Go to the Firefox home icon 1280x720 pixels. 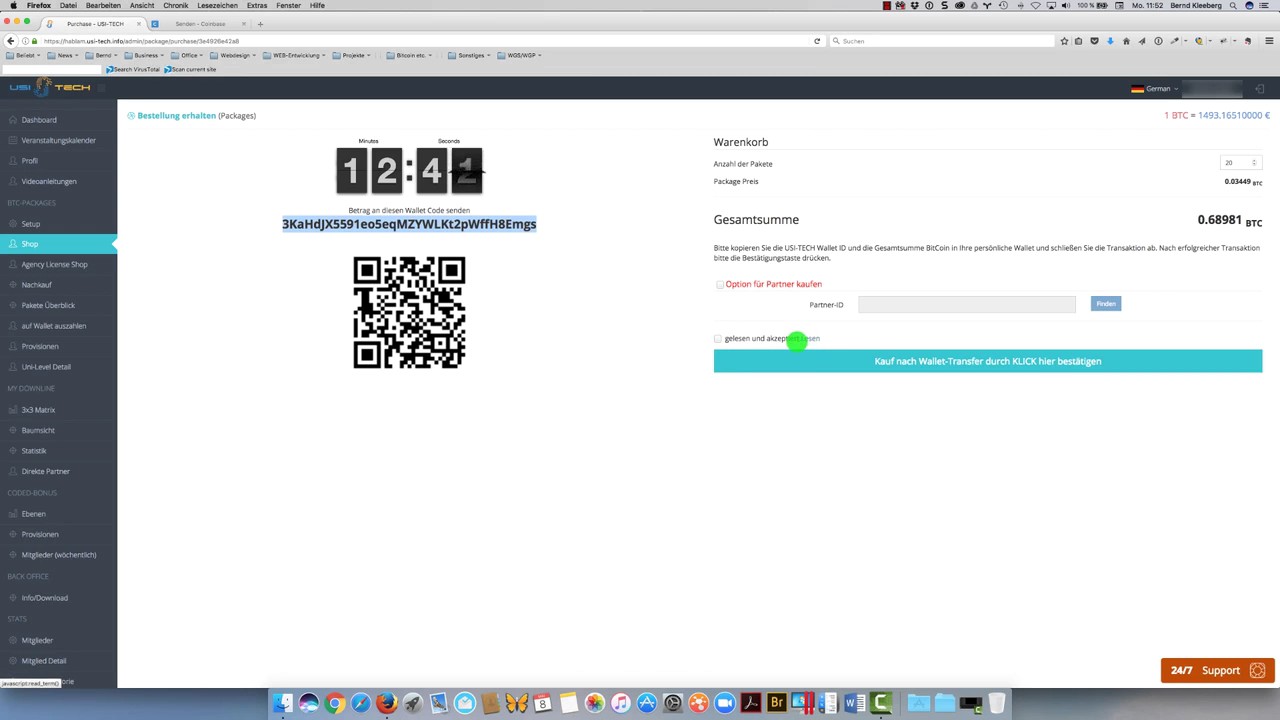click(x=1126, y=41)
